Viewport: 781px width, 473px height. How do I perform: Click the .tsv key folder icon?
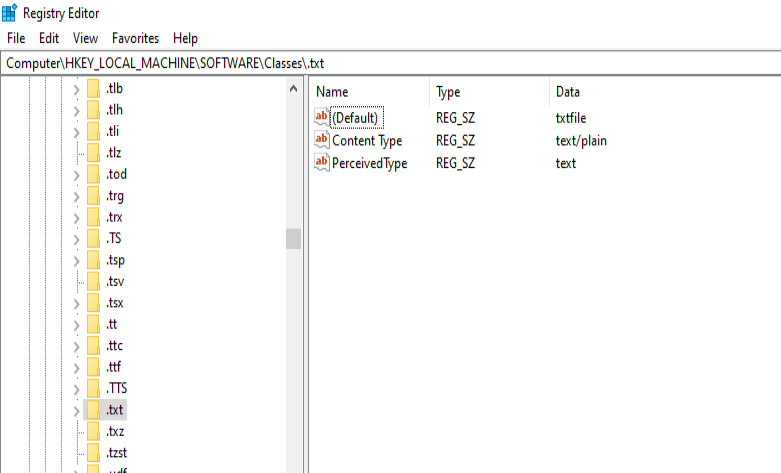coord(93,281)
